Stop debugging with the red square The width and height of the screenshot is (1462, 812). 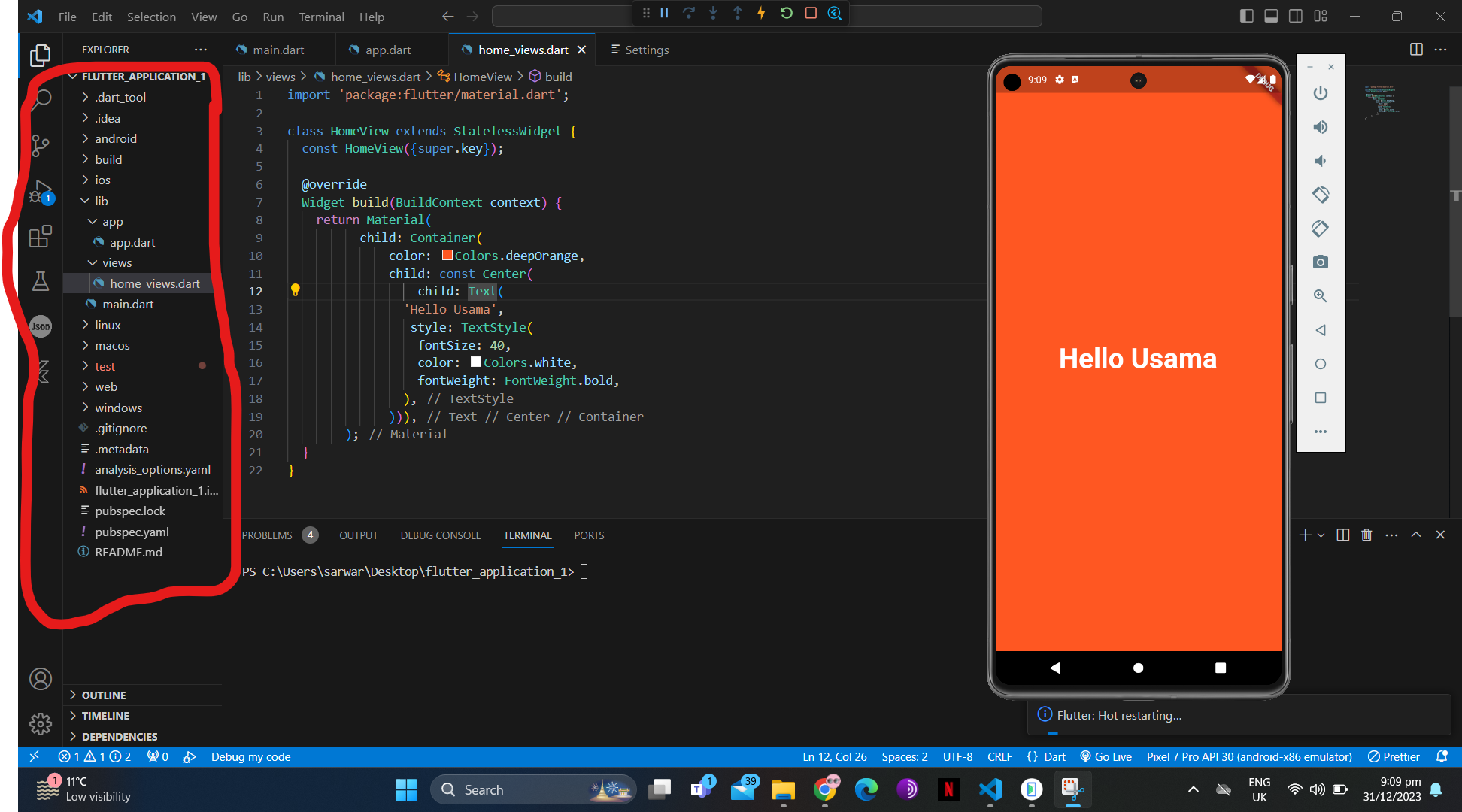(811, 13)
